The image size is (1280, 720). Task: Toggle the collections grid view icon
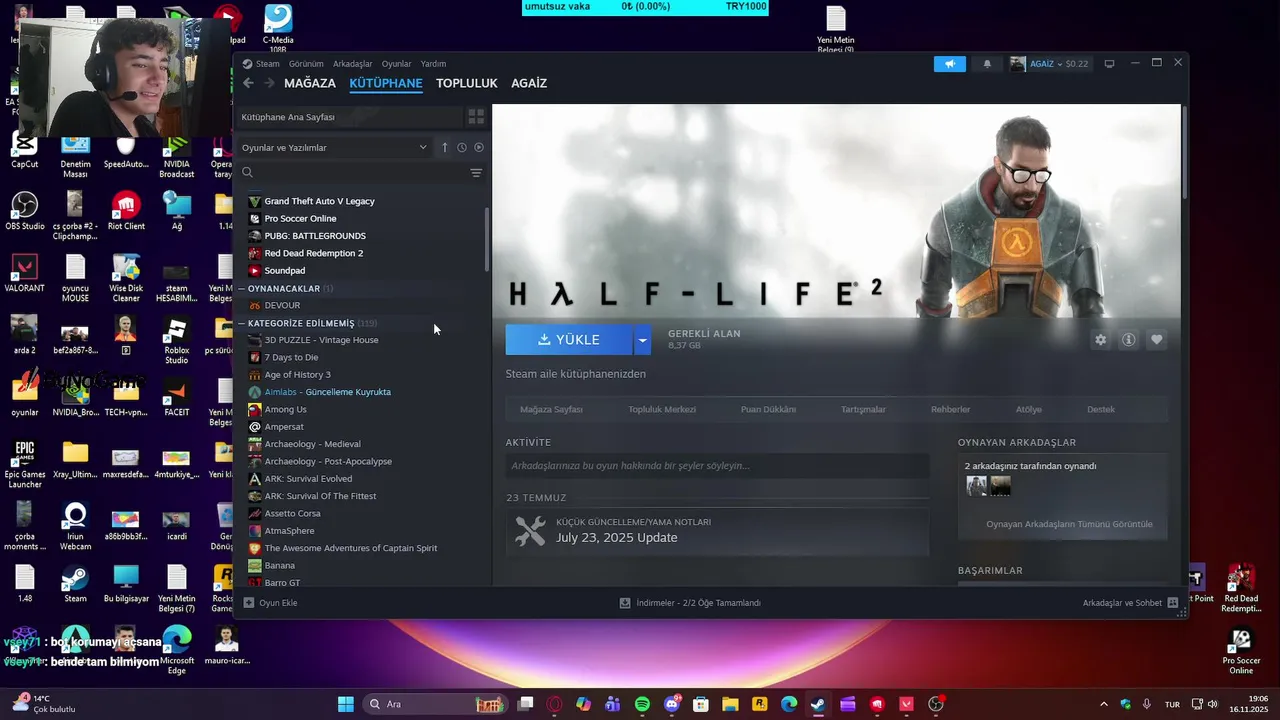[476, 117]
